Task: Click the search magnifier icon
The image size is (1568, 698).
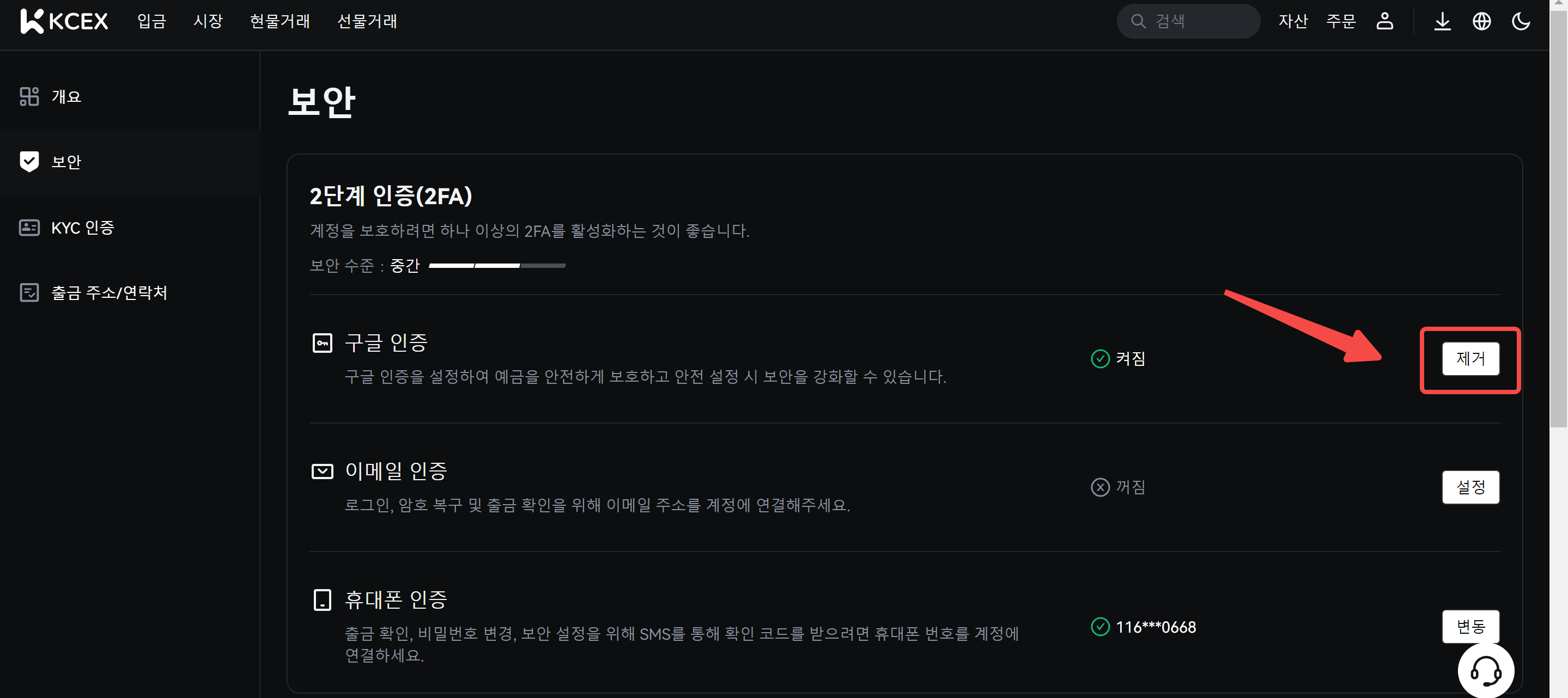Action: (x=1138, y=21)
